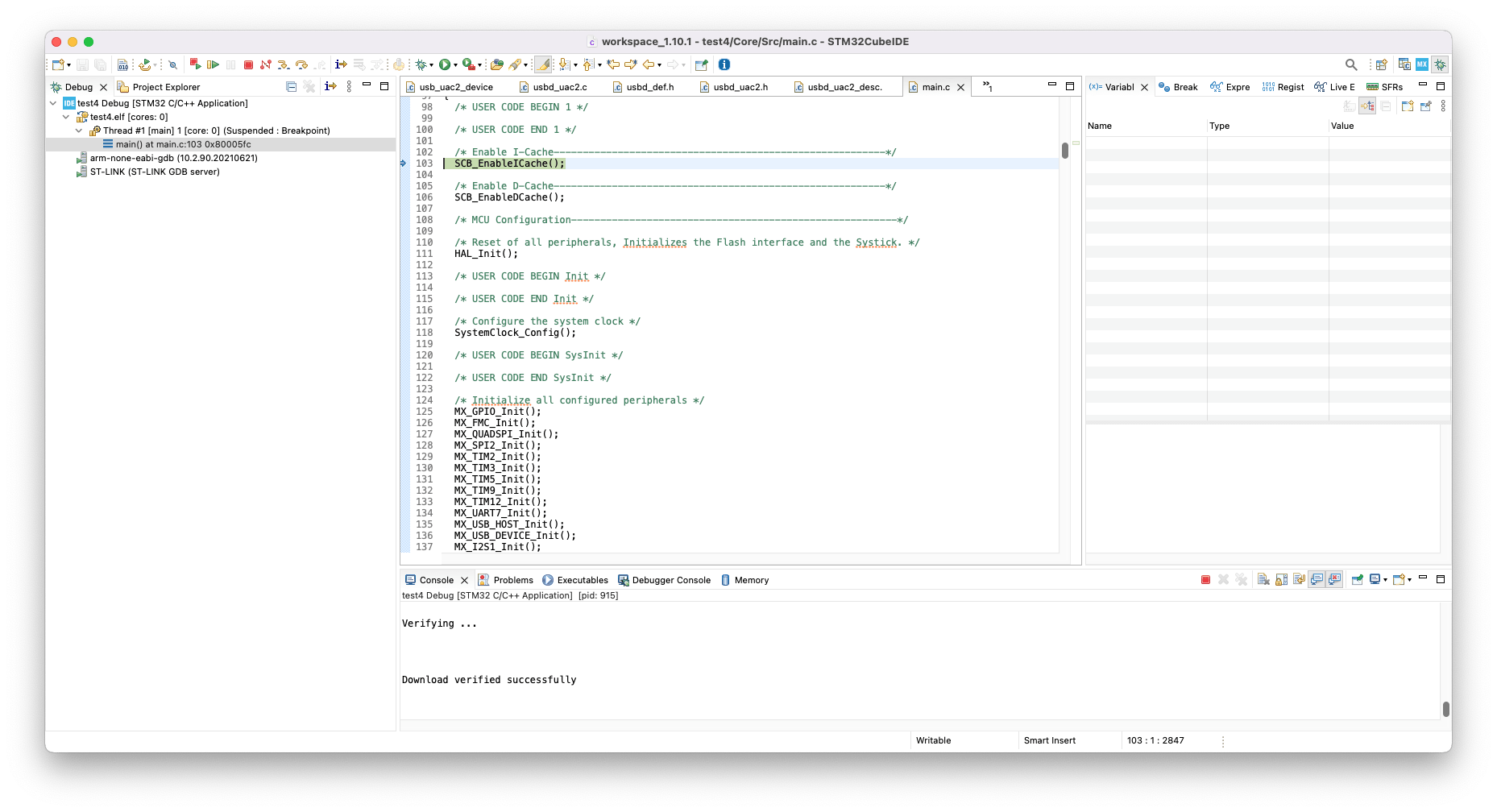This screenshot has width=1497, height=812.
Task: Click the green Run launch button
Action: [444, 64]
